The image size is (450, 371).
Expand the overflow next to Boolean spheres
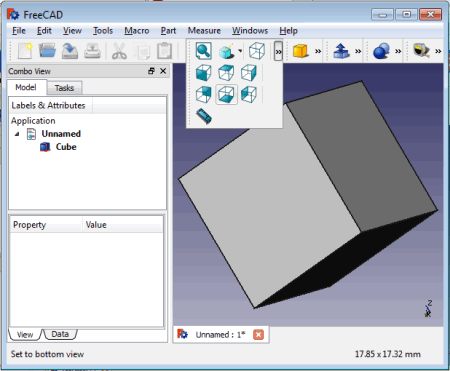click(398, 51)
